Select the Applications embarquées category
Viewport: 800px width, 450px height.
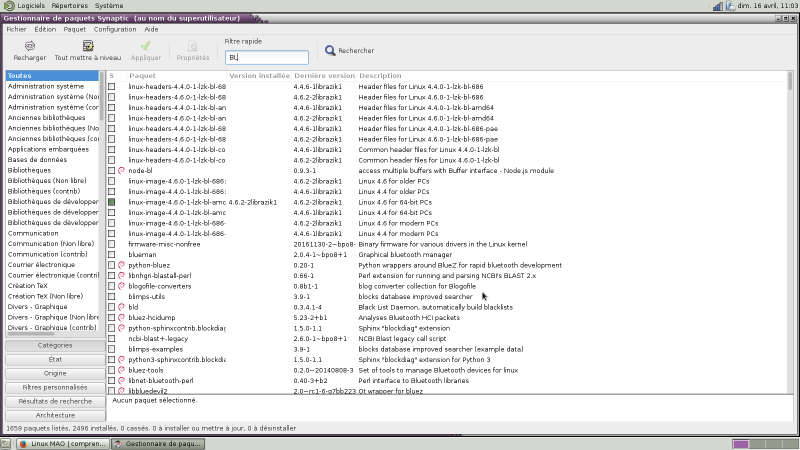(52, 149)
